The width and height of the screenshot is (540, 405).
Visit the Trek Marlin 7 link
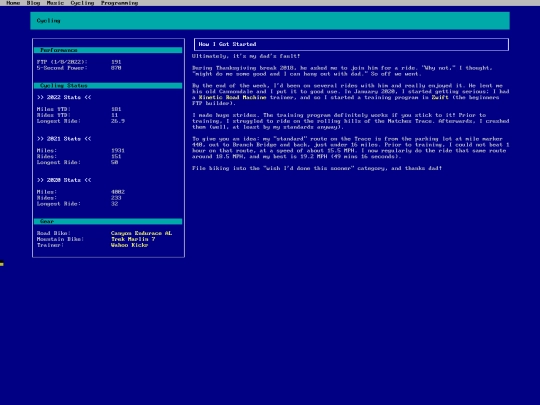pyautogui.click(x=133, y=239)
